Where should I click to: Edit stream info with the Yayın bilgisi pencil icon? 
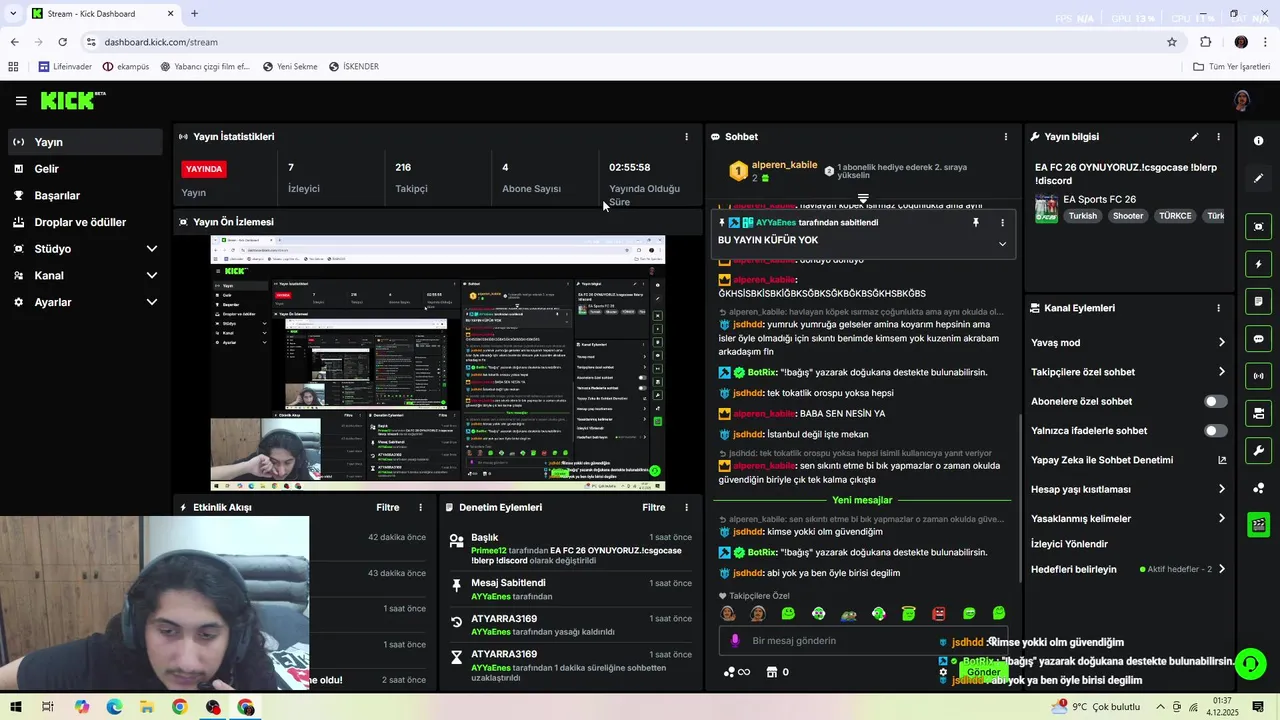1194,137
